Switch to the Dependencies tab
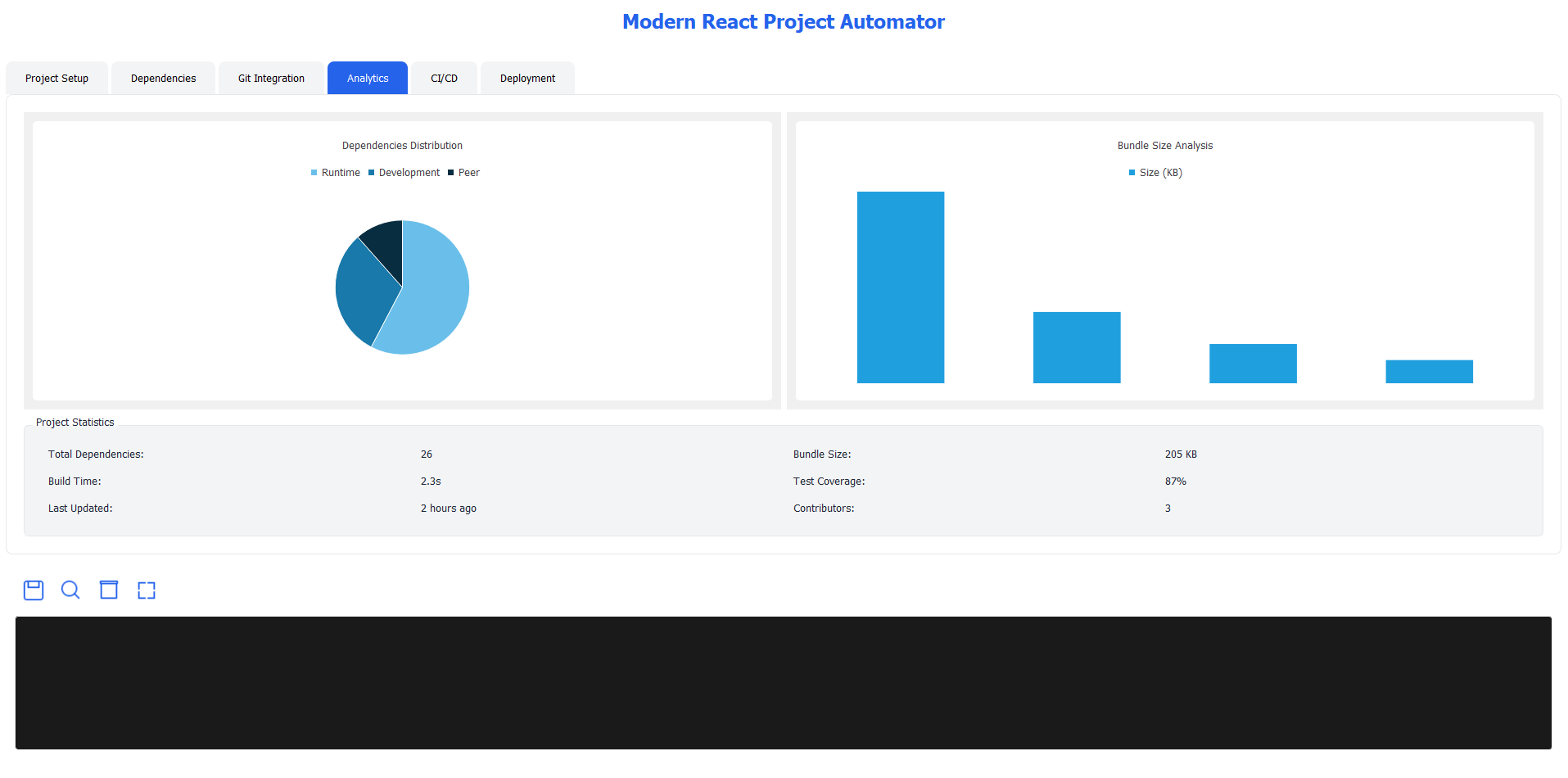Viewport: 1568px width, 778px height. pos(164,79)
